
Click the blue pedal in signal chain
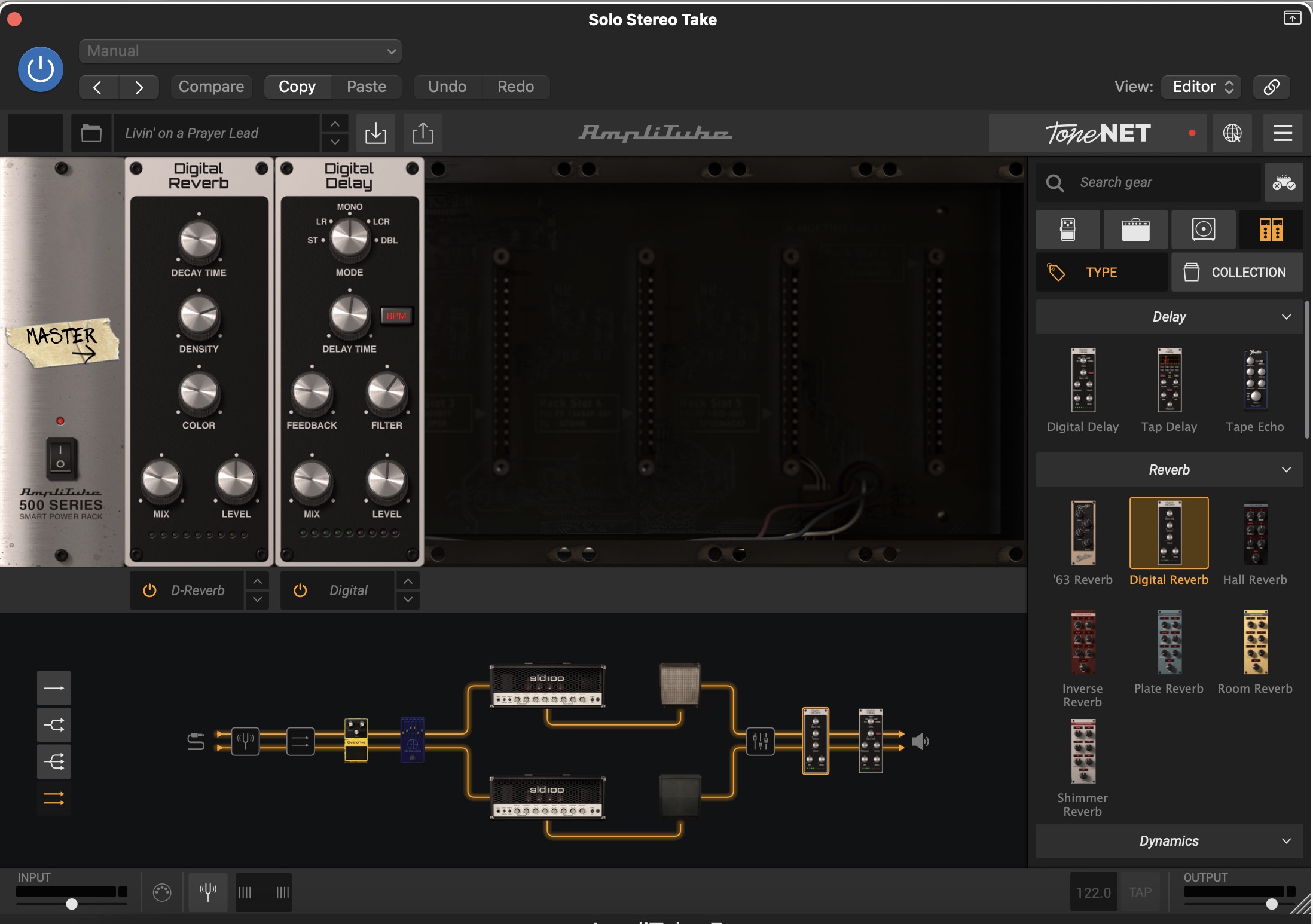[x=412, y=739]
